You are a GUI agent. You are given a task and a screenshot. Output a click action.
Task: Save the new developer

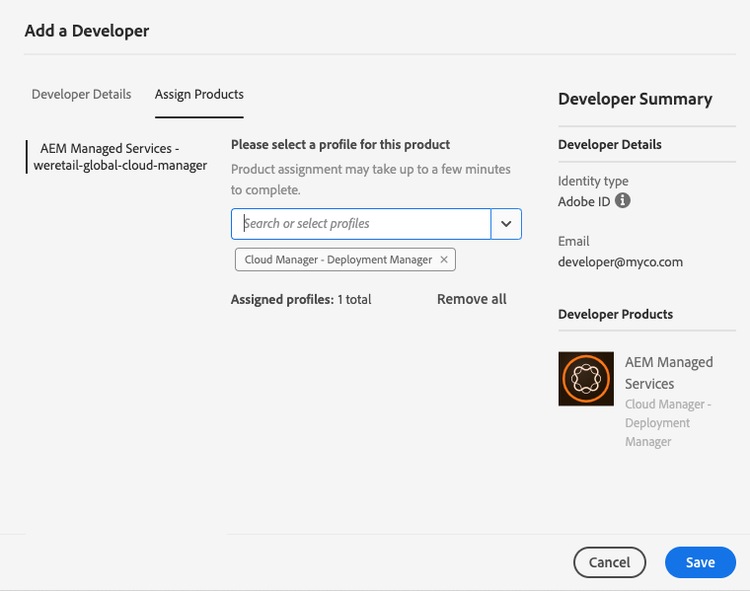(700, 562)
